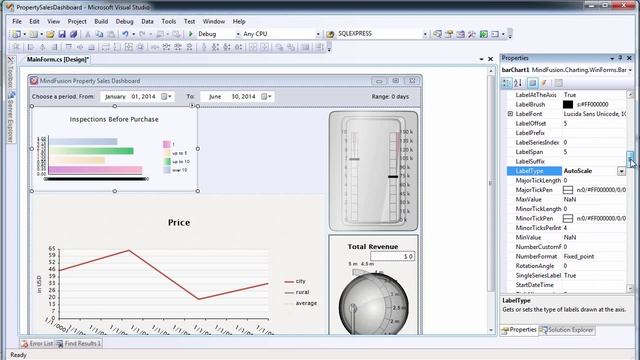Open the SQLEXPRESS find combo box

[x=425, y=34]
